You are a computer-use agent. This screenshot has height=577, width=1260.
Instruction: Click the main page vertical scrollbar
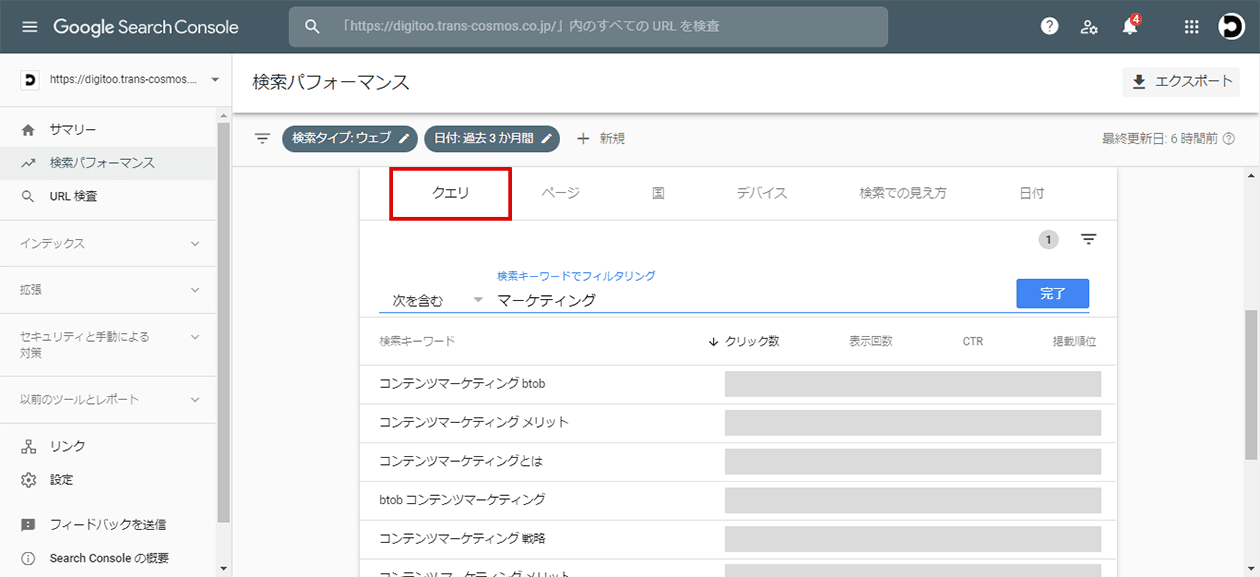[1251, 384]
